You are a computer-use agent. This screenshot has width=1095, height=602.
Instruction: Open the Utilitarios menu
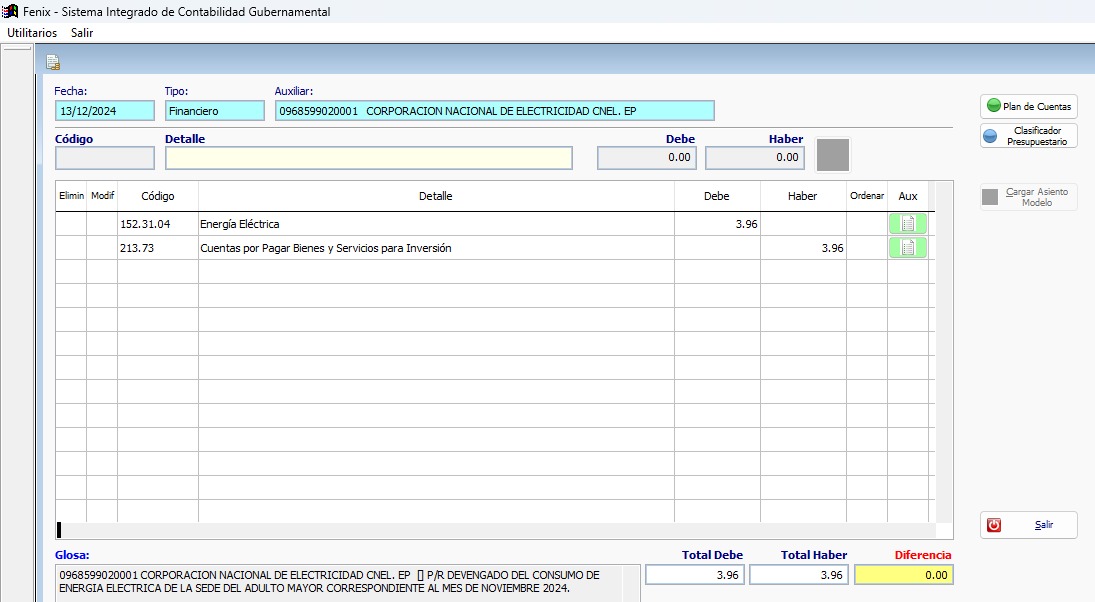[x=32, y=33]
